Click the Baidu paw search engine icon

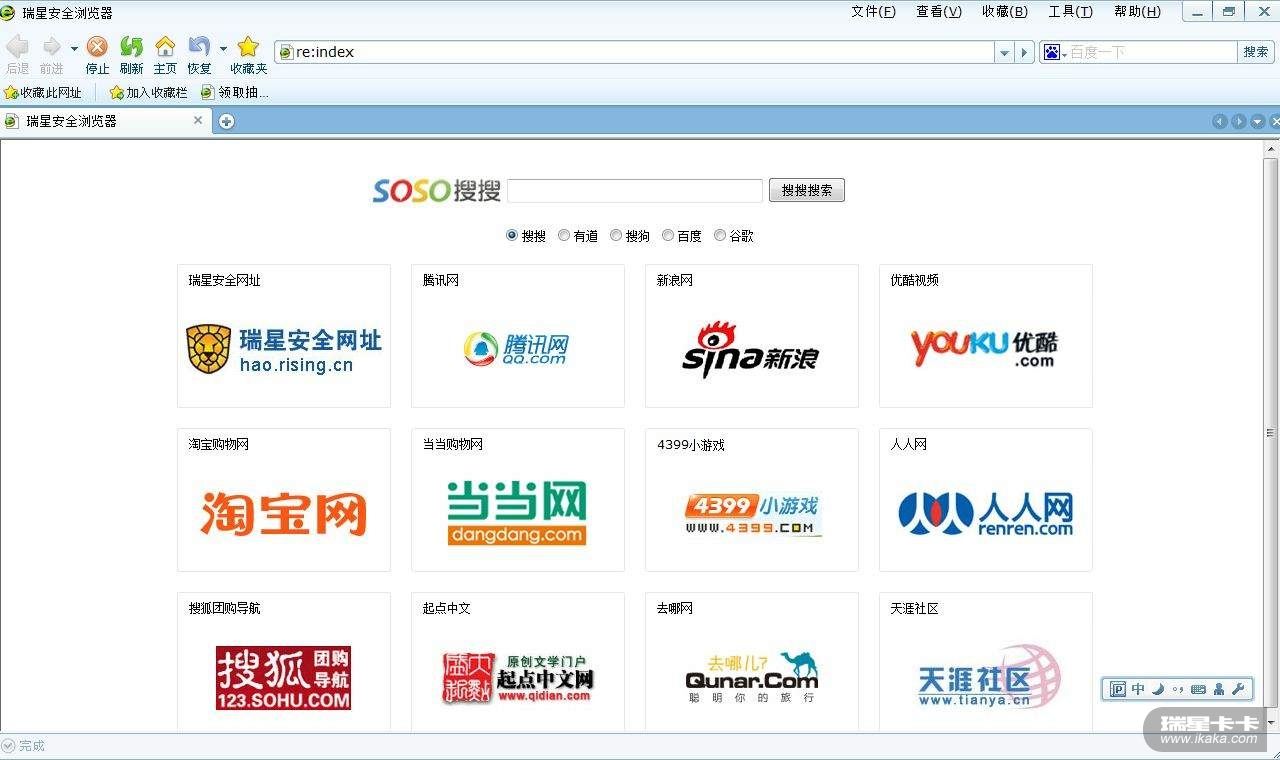(1051, 52)
